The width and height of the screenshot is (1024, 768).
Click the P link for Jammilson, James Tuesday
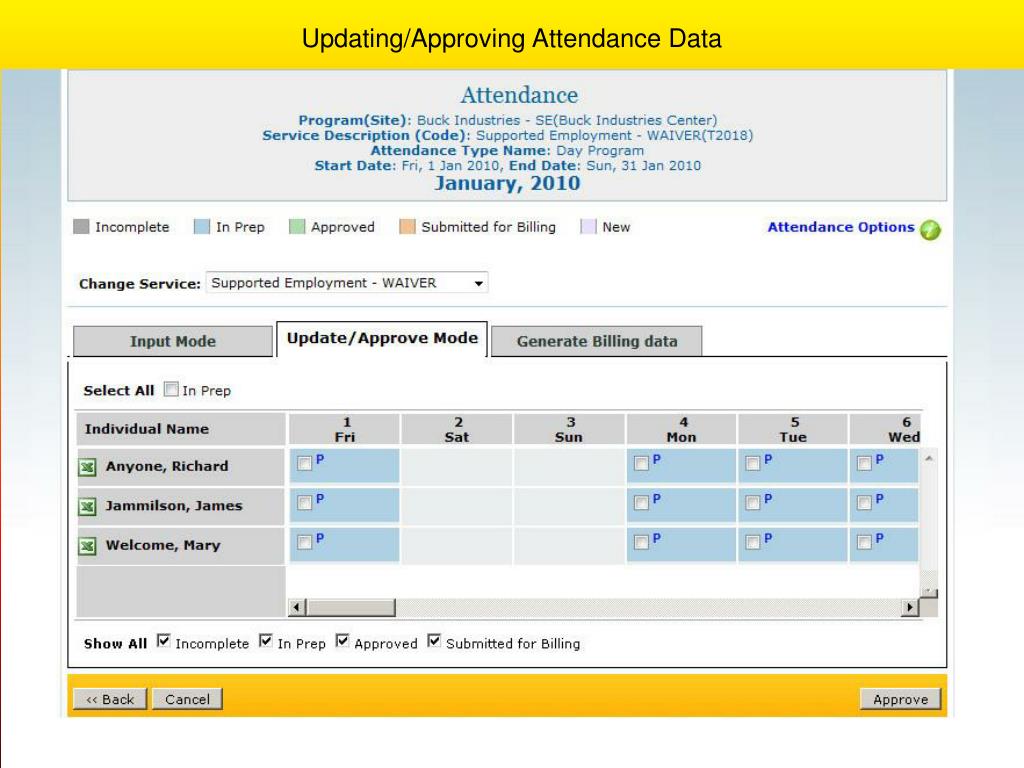click(x=768, y=499)
